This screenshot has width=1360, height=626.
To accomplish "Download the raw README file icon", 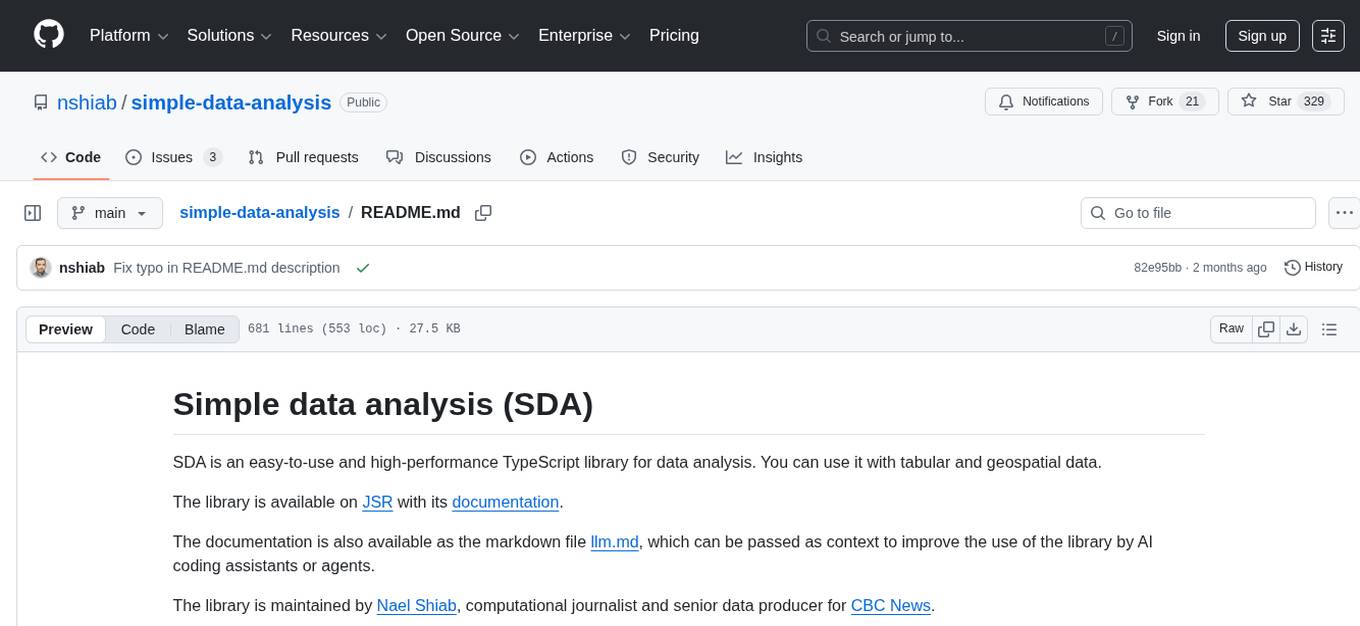I will [1294, 328].
